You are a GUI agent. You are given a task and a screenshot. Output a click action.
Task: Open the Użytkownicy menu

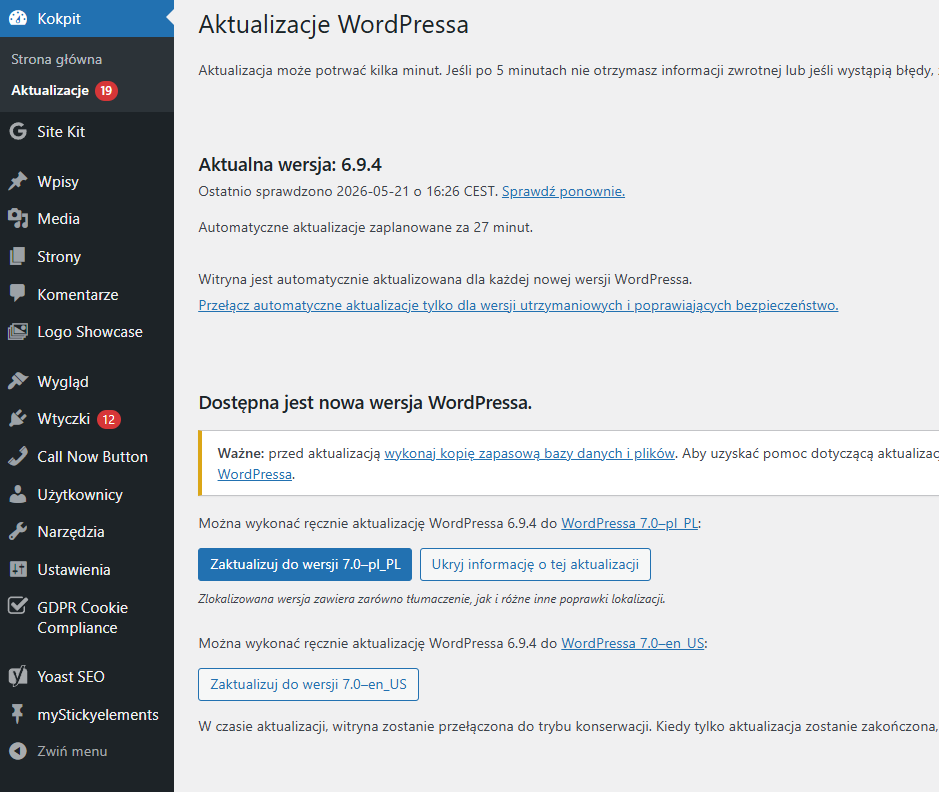pyautogui.click(x=87, y=494)
